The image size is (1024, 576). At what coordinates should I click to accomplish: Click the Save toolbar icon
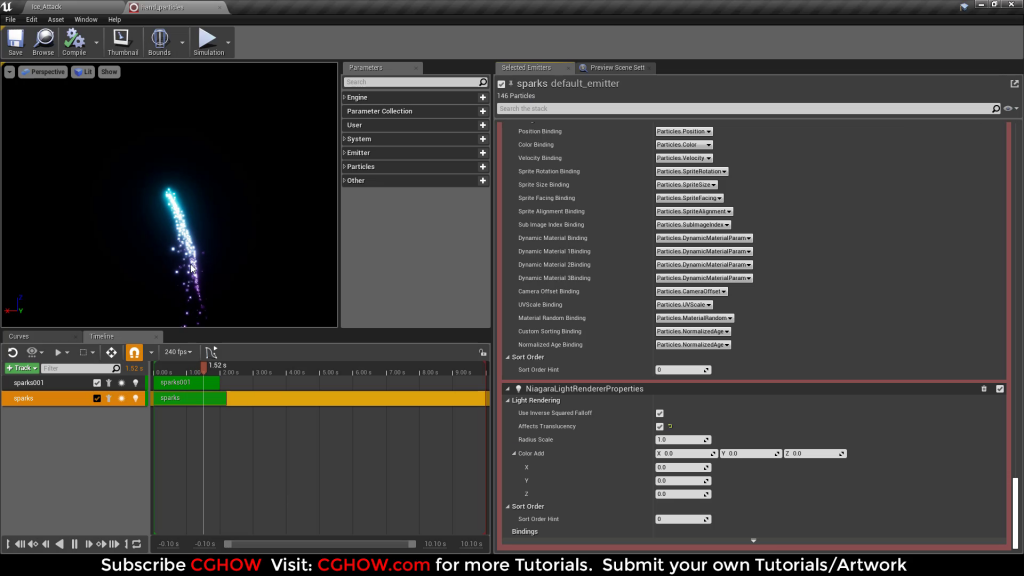pos(15,42)
